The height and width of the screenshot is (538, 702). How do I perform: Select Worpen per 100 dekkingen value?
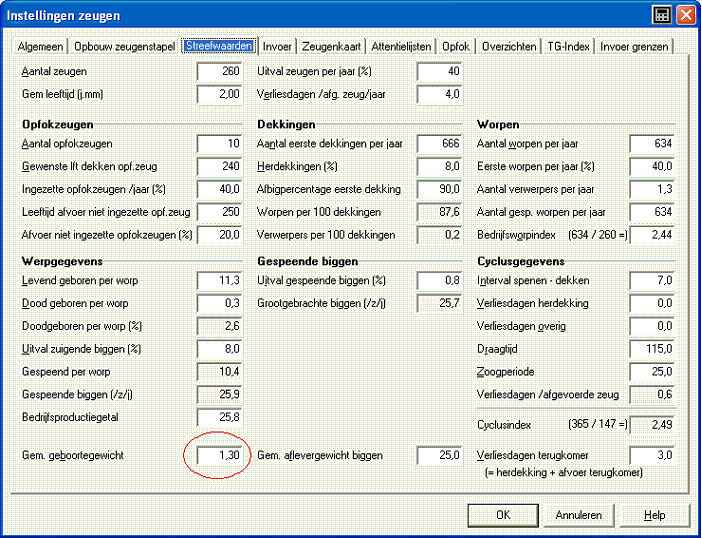pyautogui.click(x=440, y=212)
